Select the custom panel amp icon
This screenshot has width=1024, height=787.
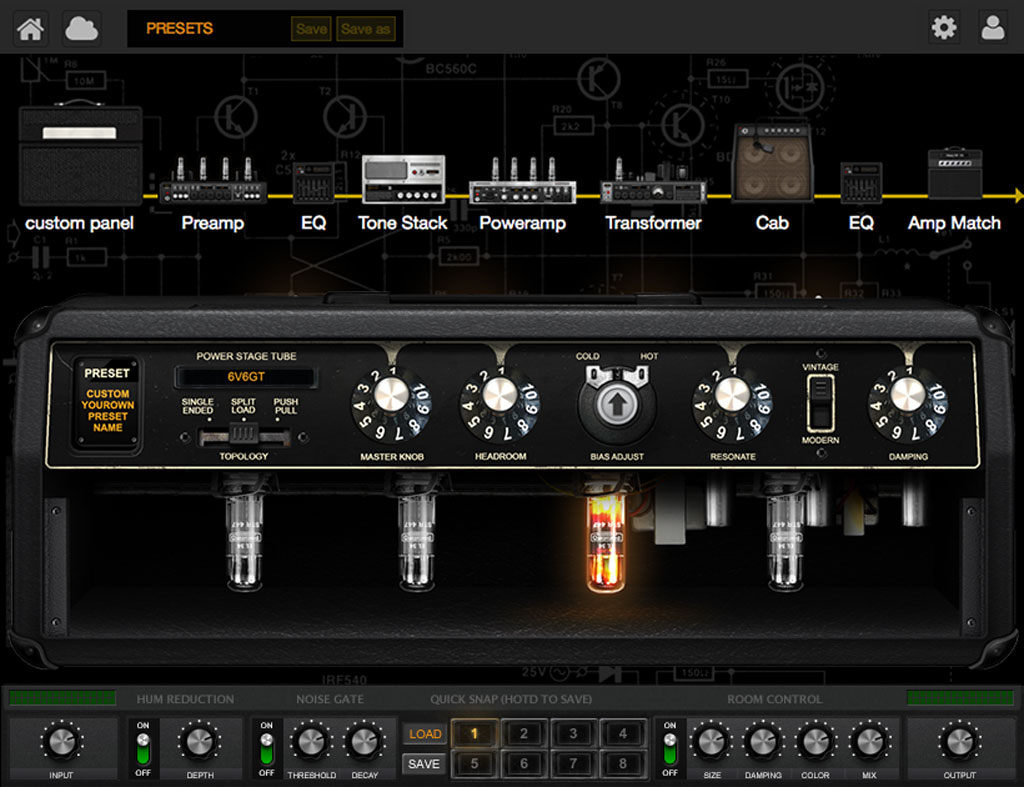[80, 154]
